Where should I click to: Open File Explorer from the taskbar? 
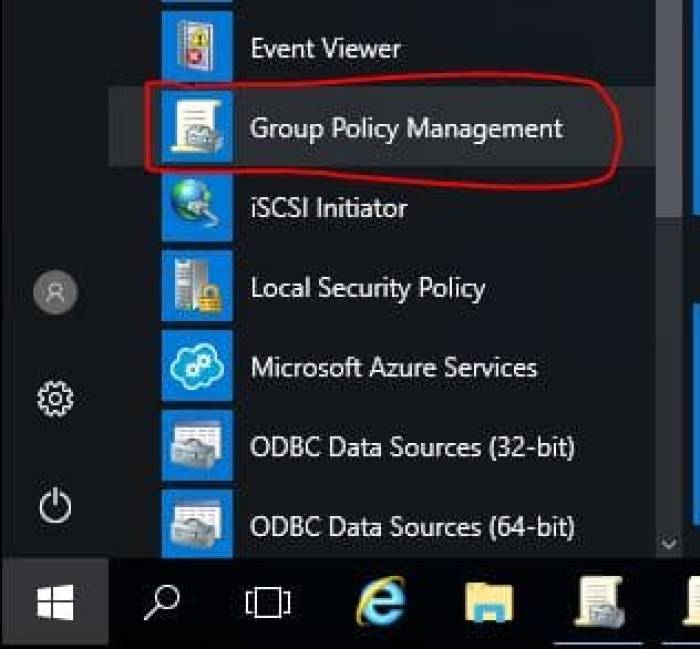pyautogui.click(x=489, y=602)
